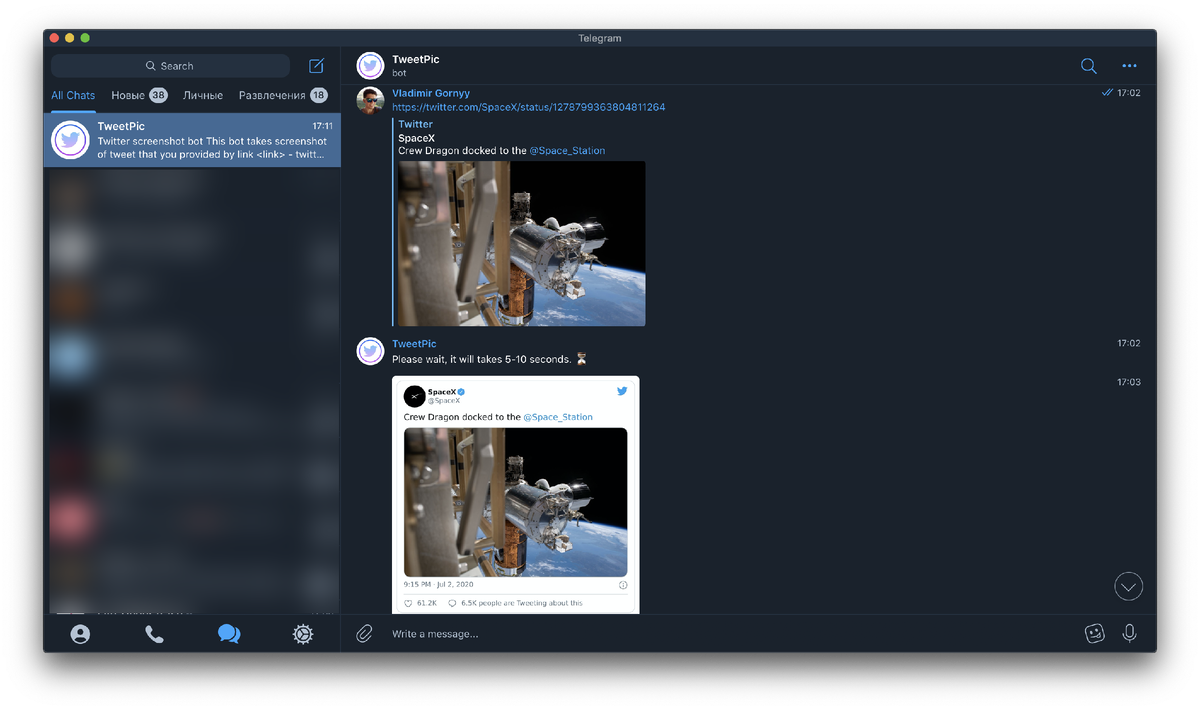Click the scroll-to-bottom arrow button

(x=1128, y=587)
